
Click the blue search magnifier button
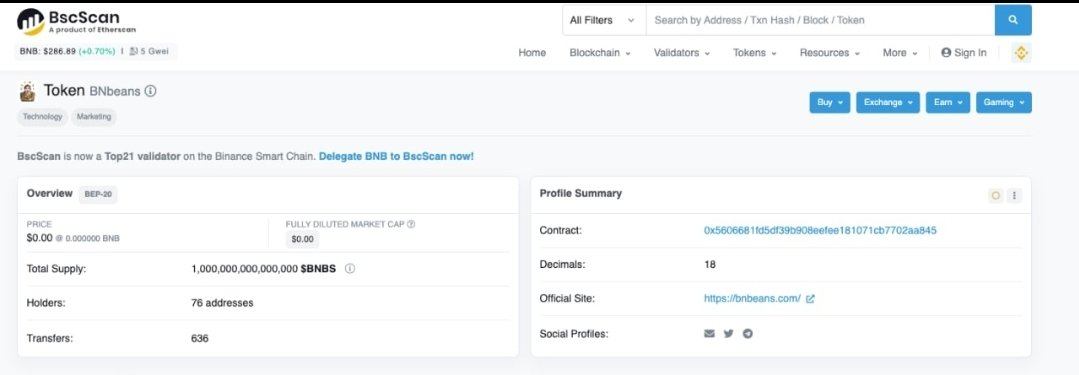tap(1013, 20)
